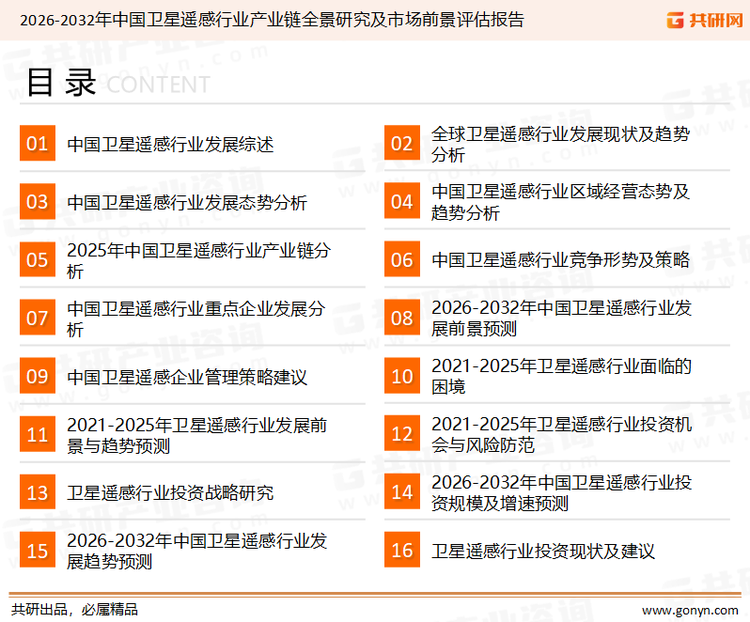
Task: Select chapter title 2021-2025年卫星遥感行业发展前景与趋势预测
Action: (x=197, y=435)
